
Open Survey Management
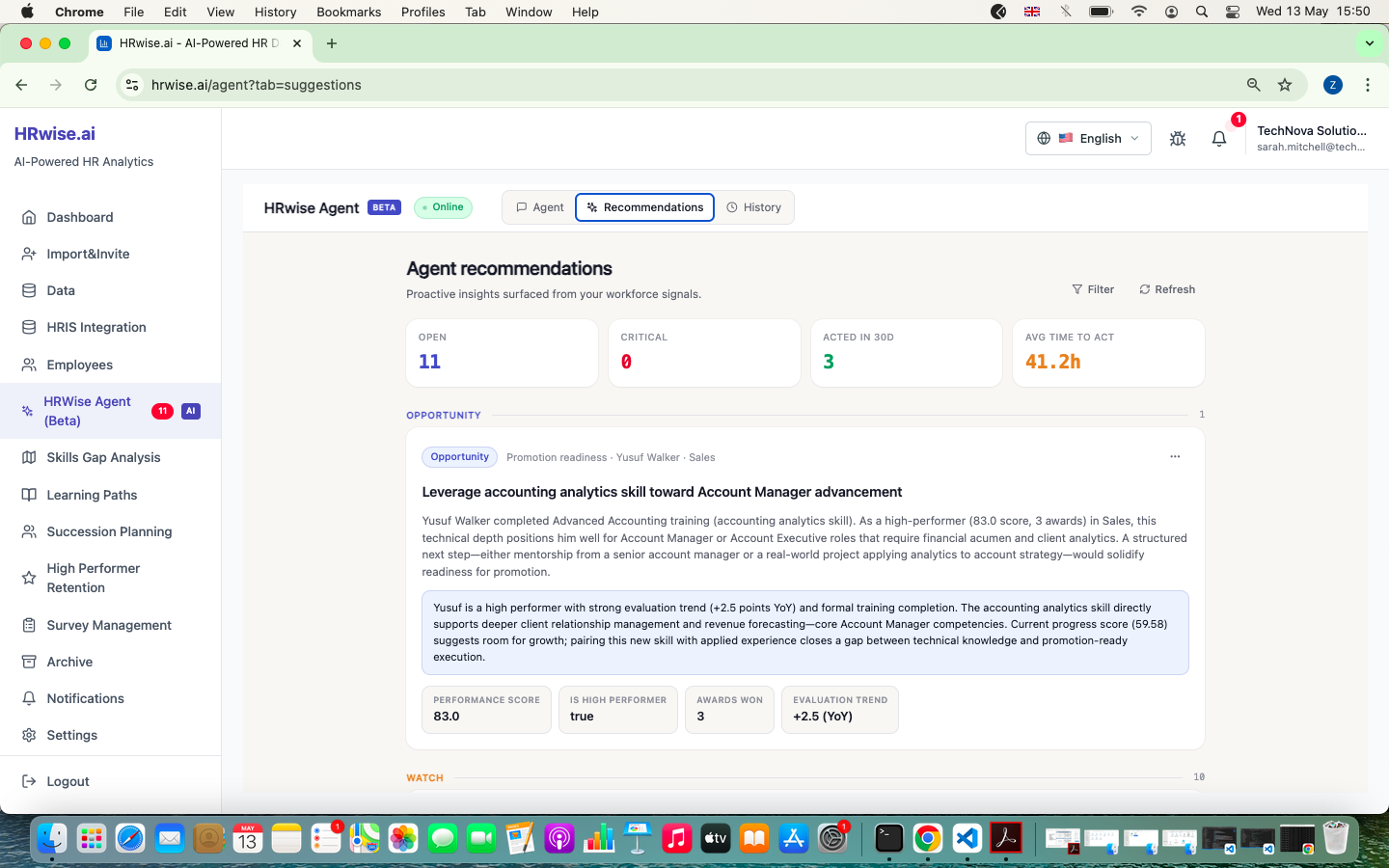tap(110, 625)
